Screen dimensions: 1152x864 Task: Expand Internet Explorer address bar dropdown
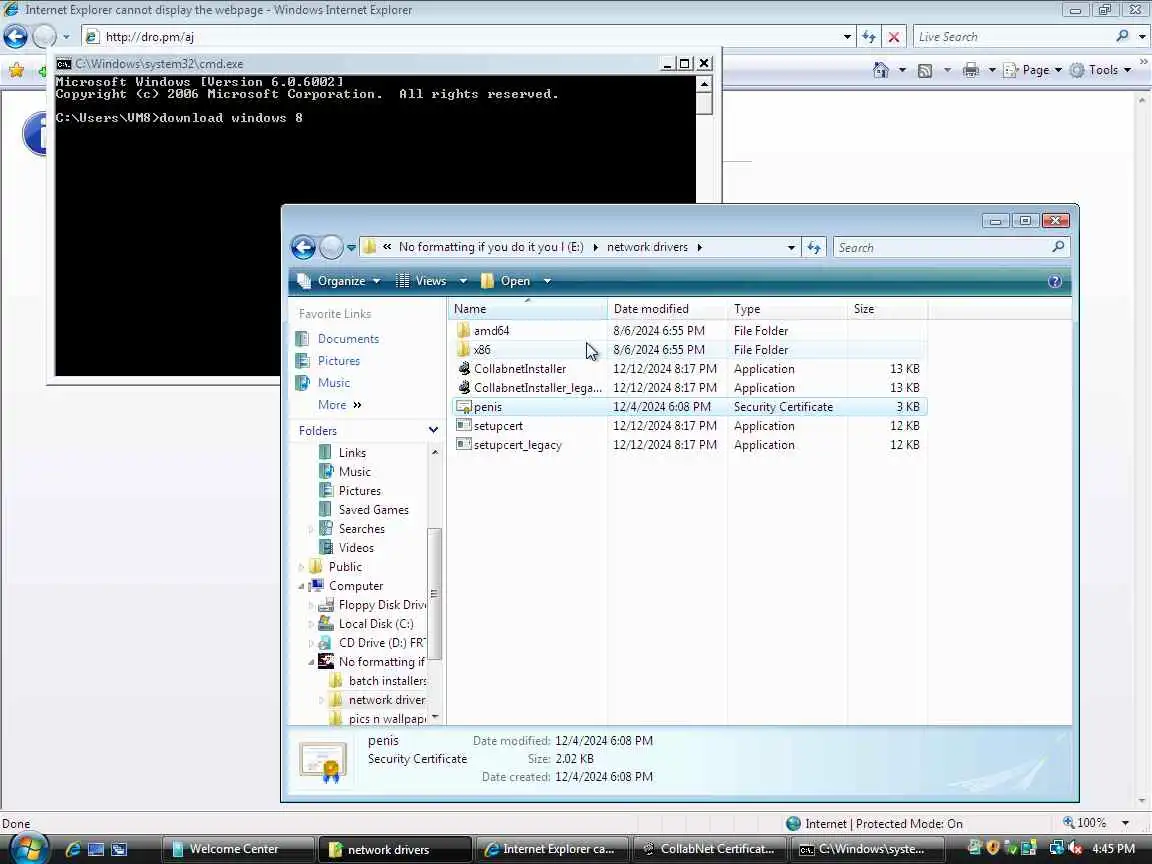point(846,37)
